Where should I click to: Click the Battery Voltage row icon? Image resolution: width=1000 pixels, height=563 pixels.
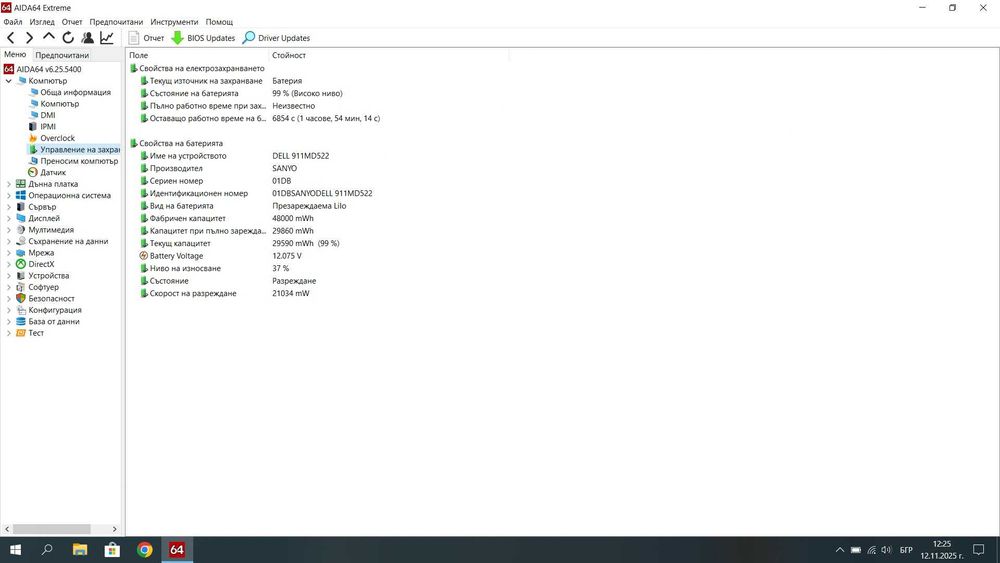point(143,256)
